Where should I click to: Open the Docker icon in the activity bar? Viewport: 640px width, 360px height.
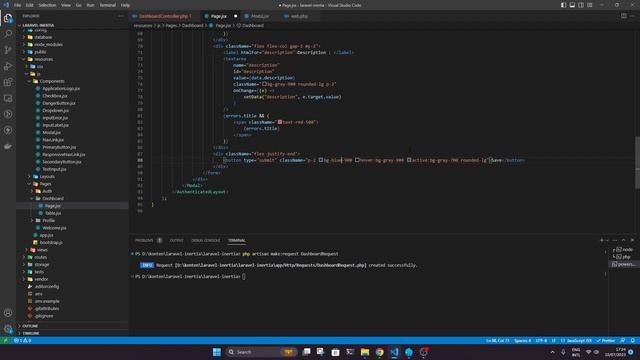[x=8, y=146]
